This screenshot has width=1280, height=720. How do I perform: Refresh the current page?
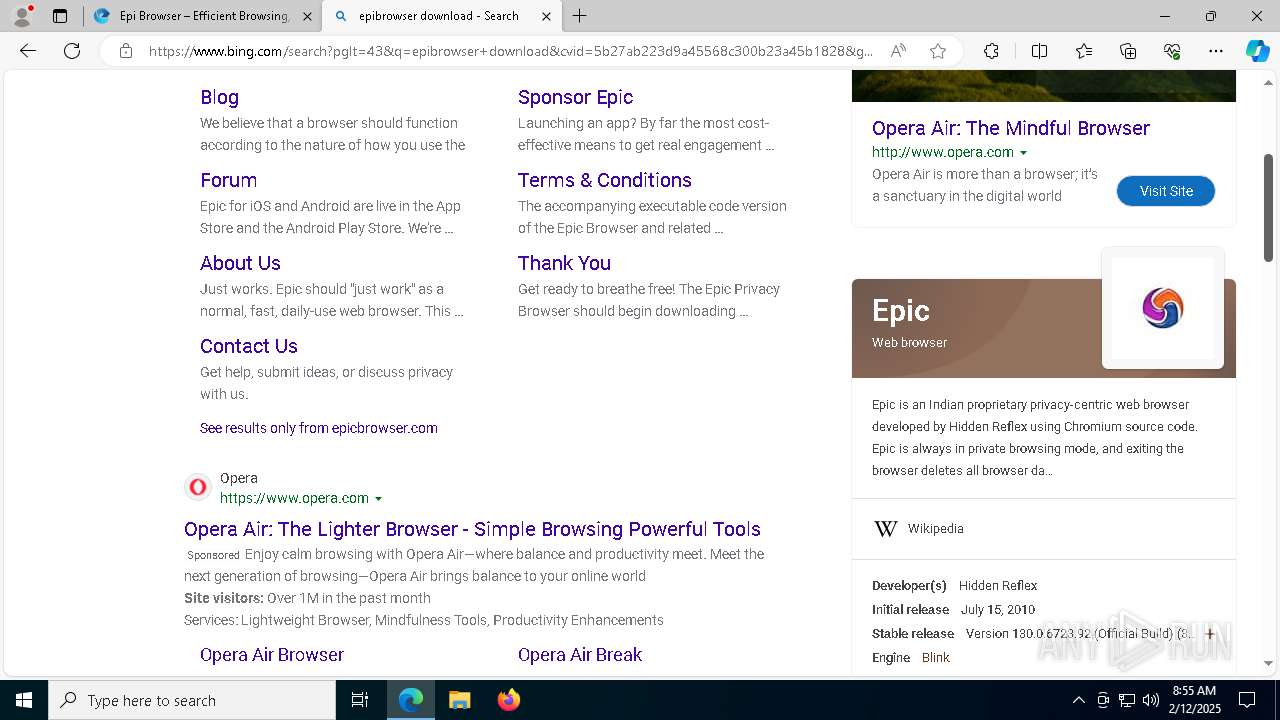click(72, 51)
